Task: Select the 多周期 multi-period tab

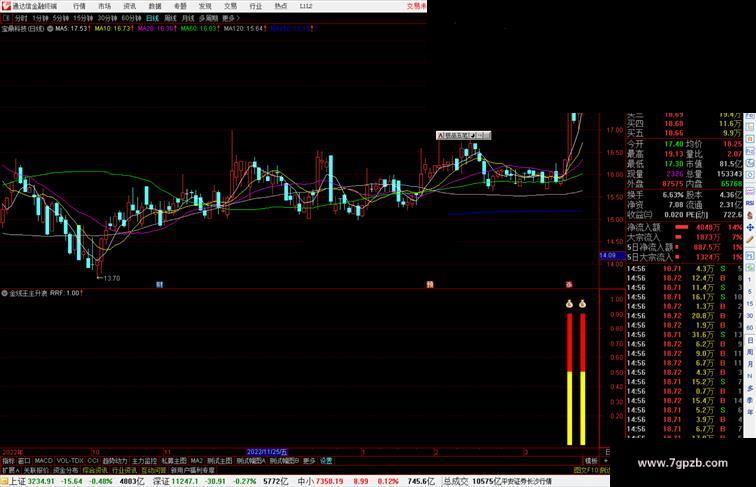Action: [x=208, y=18]
